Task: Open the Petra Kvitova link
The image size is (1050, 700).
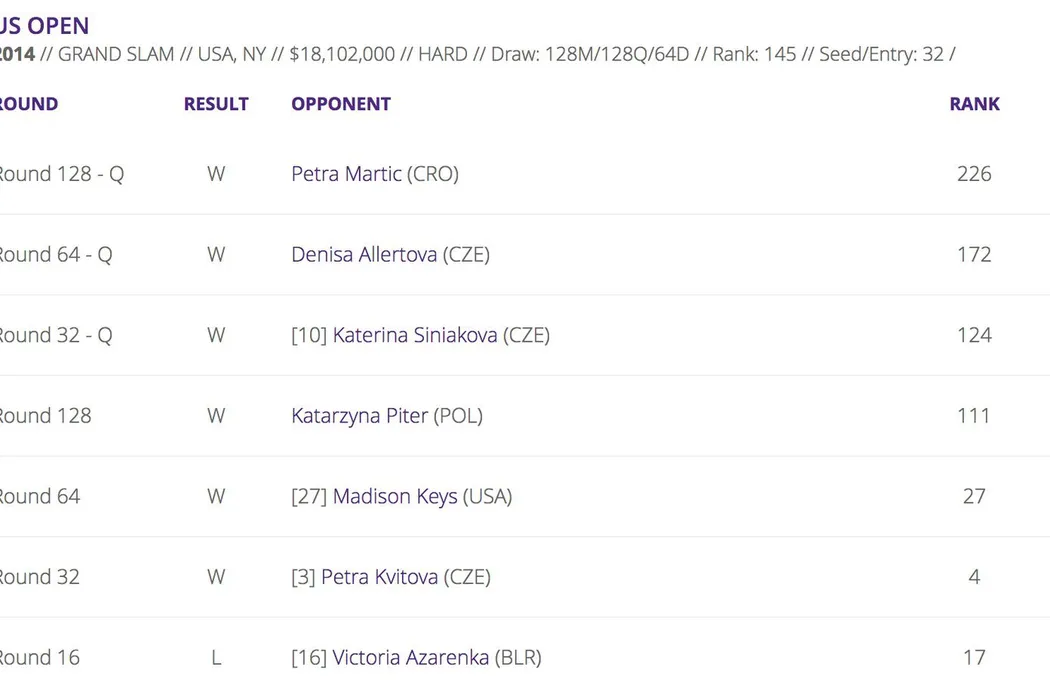Action: [x=379, y=577]
